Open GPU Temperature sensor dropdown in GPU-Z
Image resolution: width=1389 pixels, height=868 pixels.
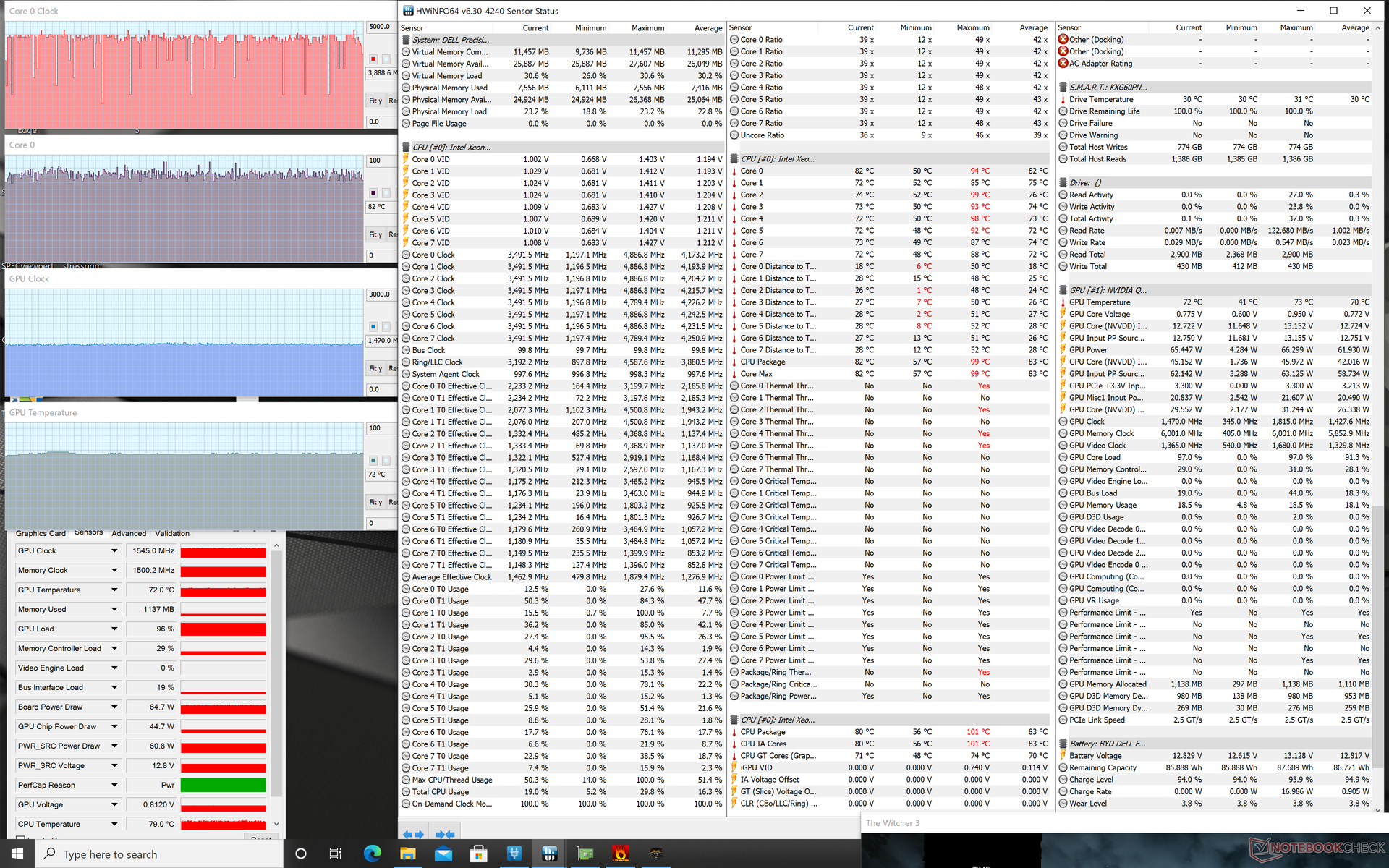click(114, 590)
